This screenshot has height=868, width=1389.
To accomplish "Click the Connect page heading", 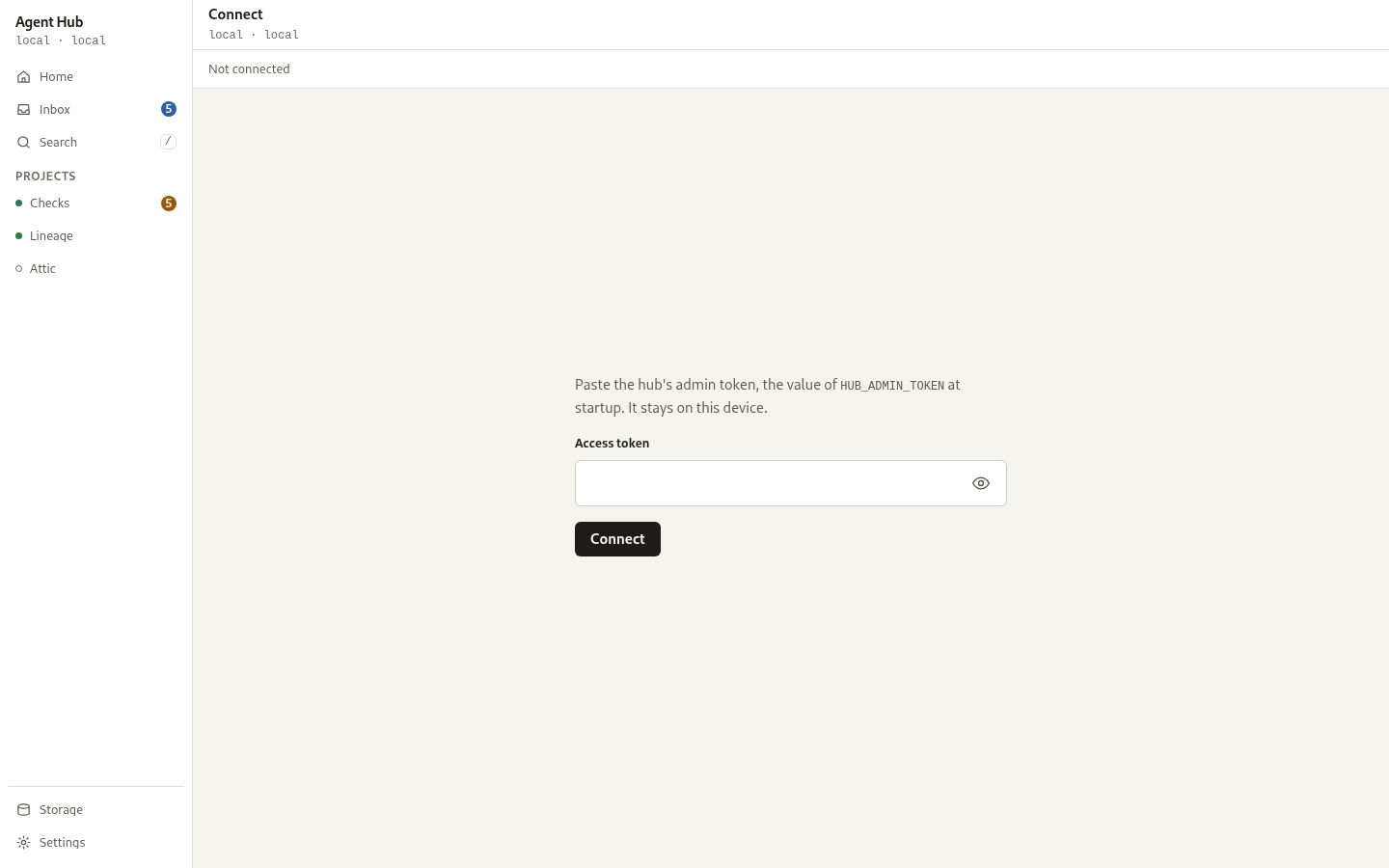I will click(235, 14).
